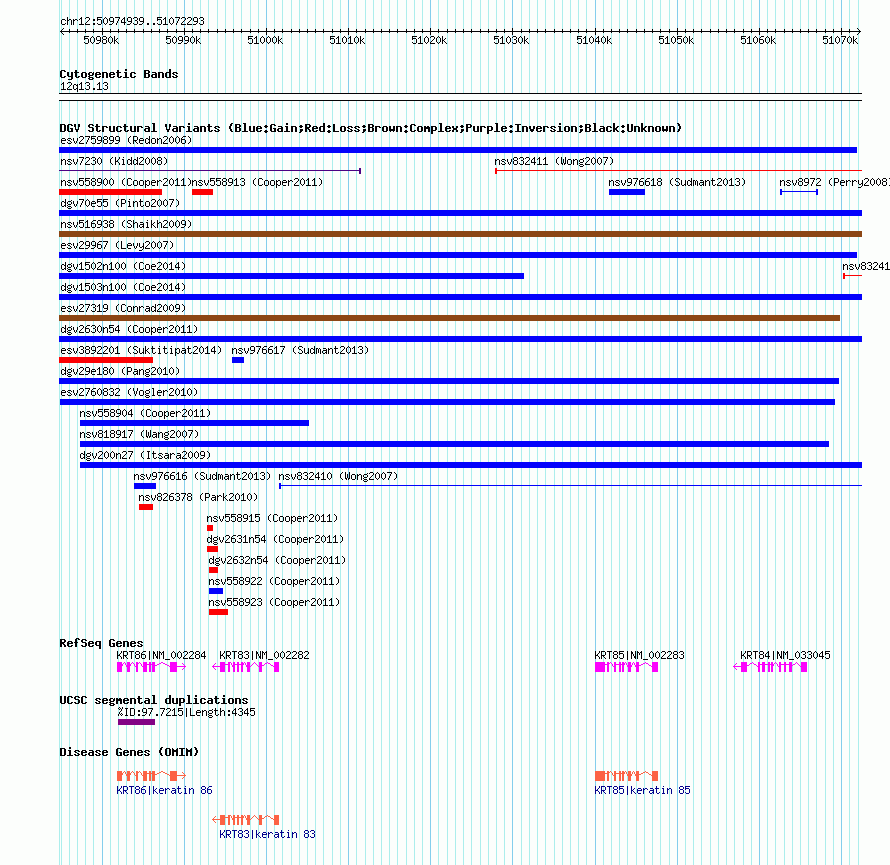Click the nsv976616 (Sudmant2013) blue bar
The width and height of the screenshot is (890, 865).
click(x=145, y=486)
